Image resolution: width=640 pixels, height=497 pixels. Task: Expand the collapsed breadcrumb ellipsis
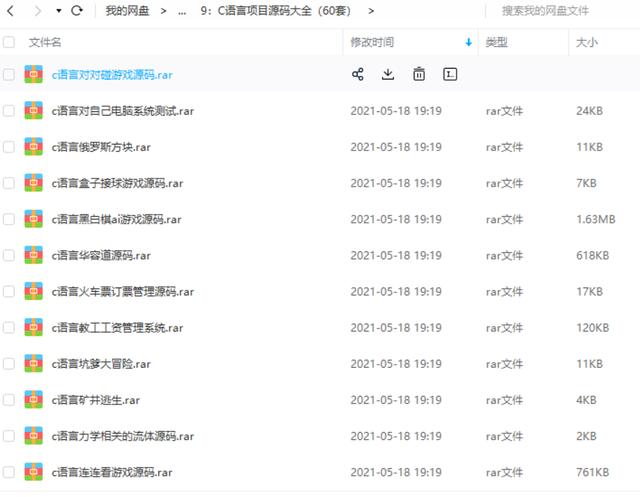pos(182,12)
